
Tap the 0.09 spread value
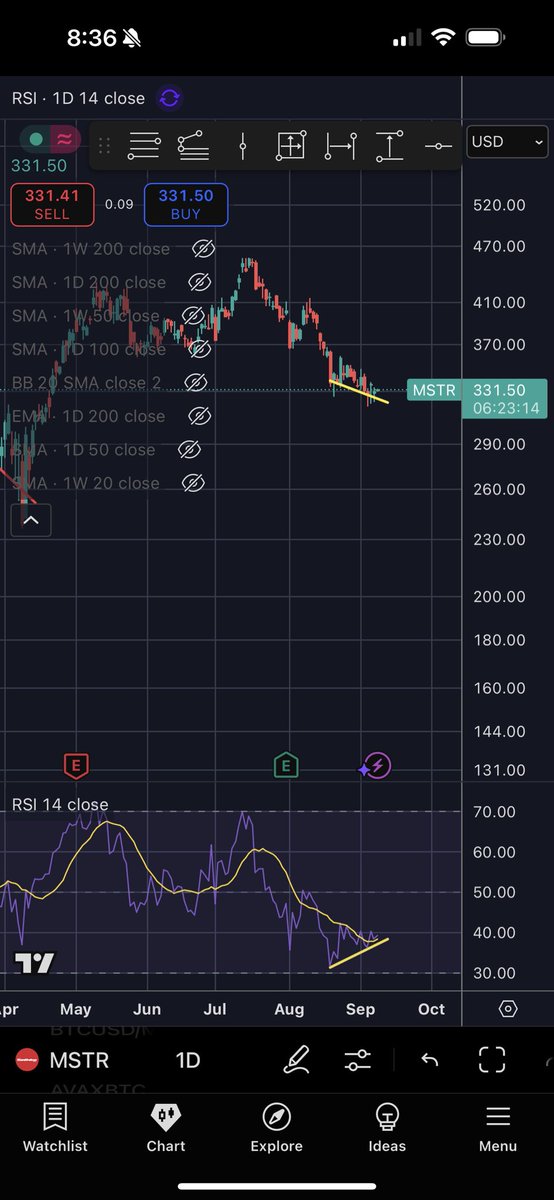(x=119, y=204)
